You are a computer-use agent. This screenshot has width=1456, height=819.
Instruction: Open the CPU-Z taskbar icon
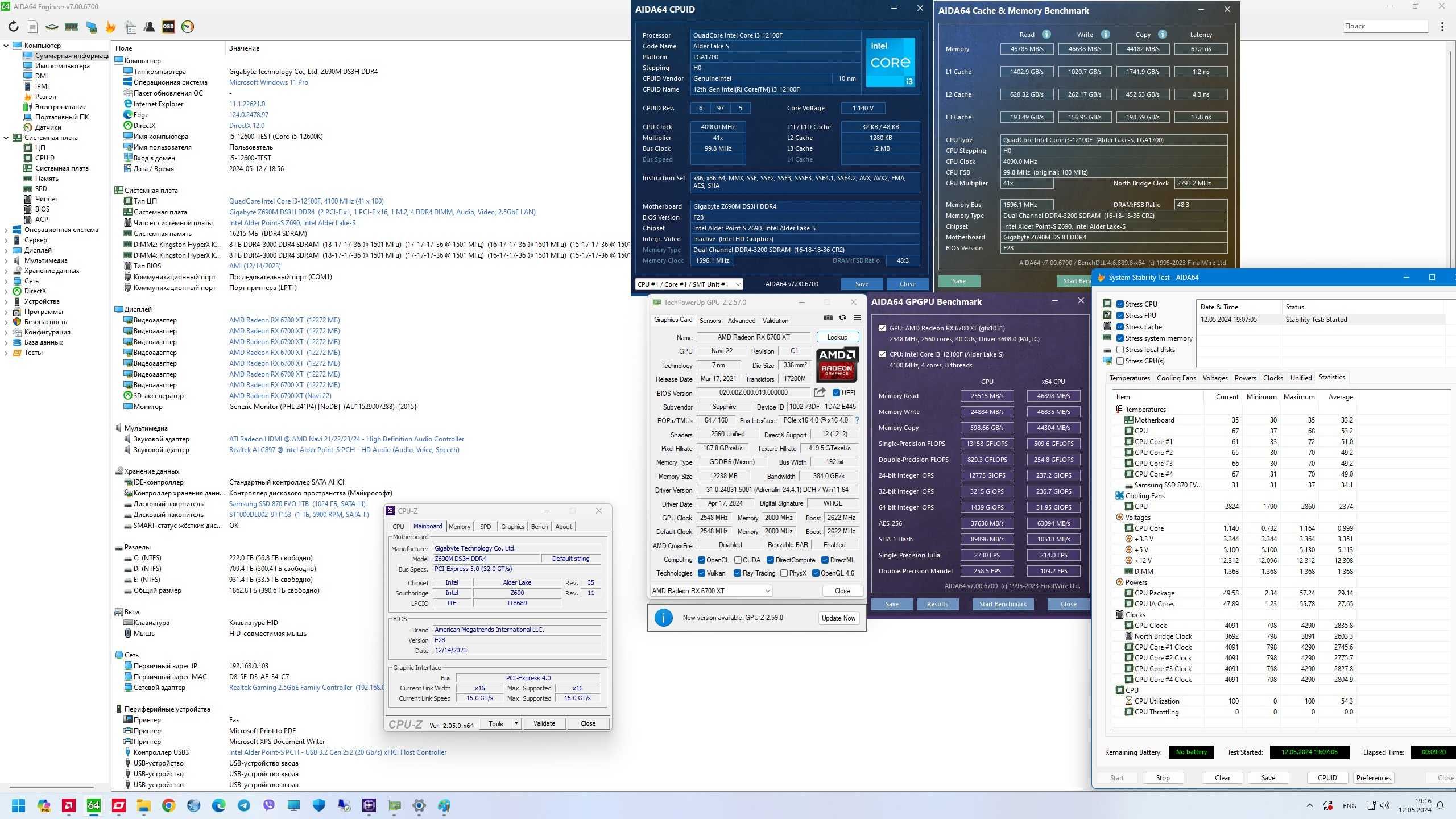(369, 805)
